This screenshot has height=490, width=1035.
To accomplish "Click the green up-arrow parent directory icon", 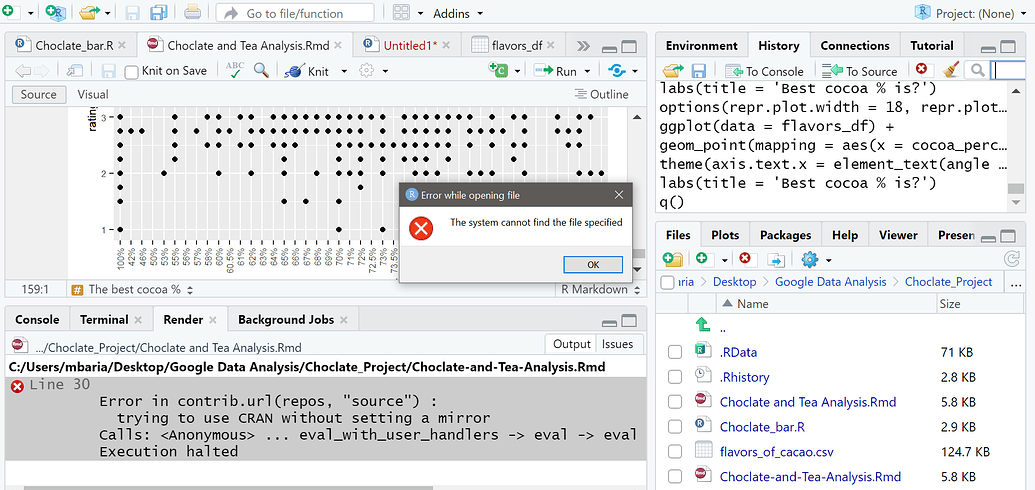I will pos(703,324).
